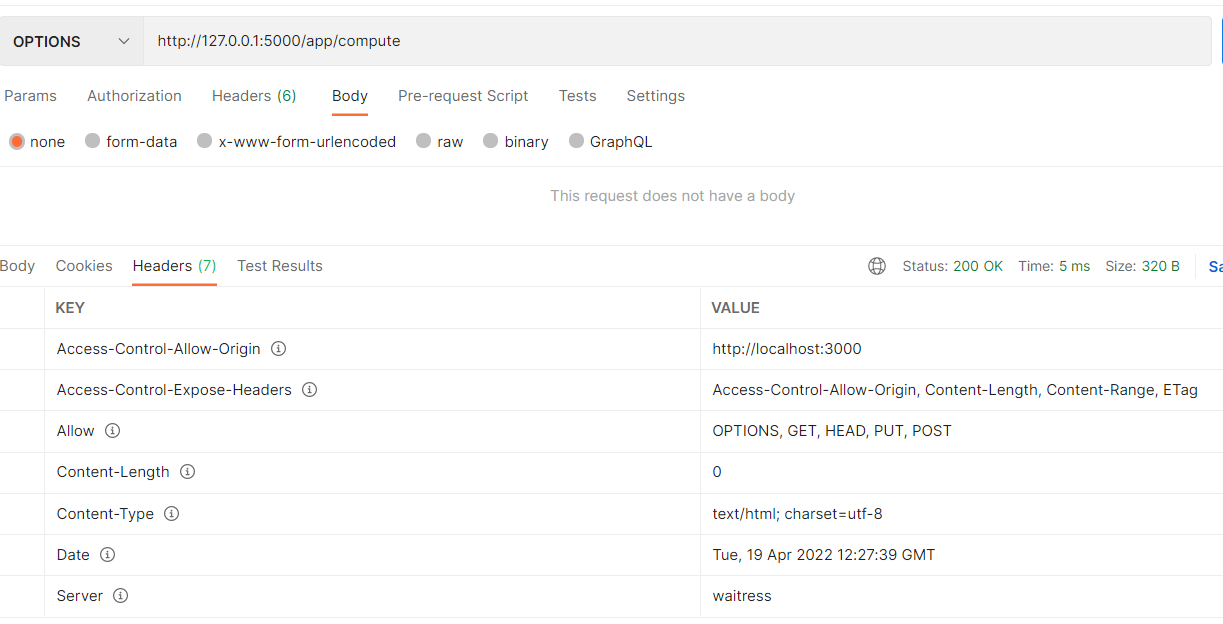Viewport: 1223px width, 624px height.
Task: Click the Content-Type key name
Action: click(105, 514)
